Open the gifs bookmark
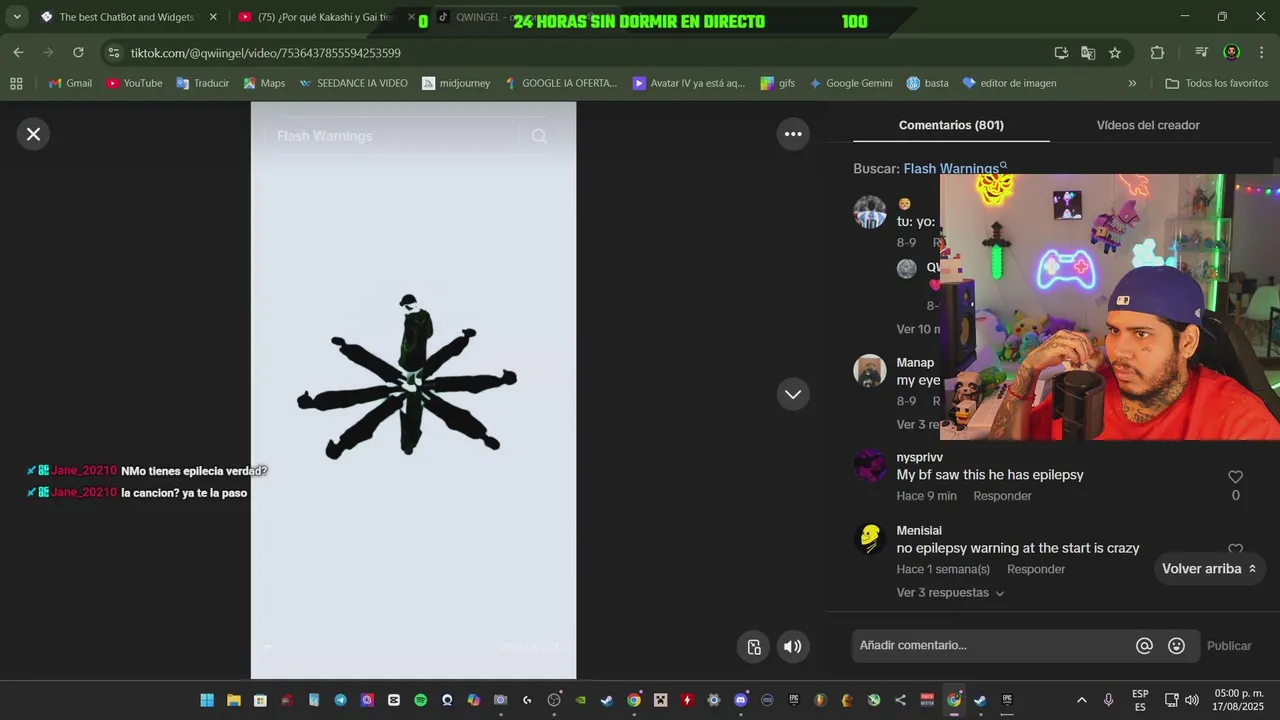 point(778,83)
